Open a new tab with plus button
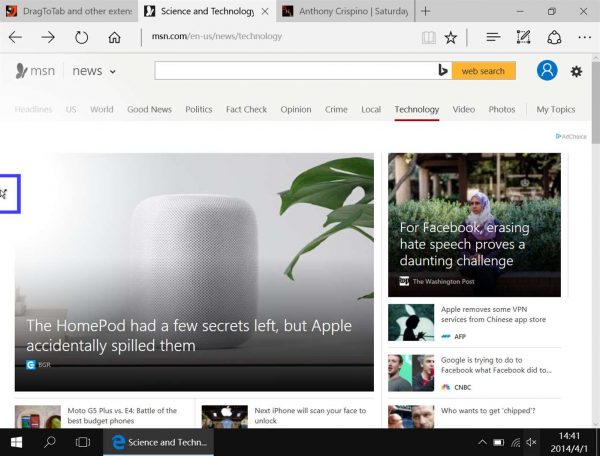 click(x=425, y=11)
